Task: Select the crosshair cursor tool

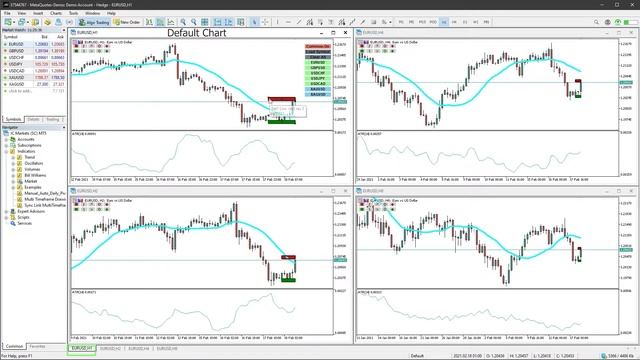Action: click(x=265, y=22)
